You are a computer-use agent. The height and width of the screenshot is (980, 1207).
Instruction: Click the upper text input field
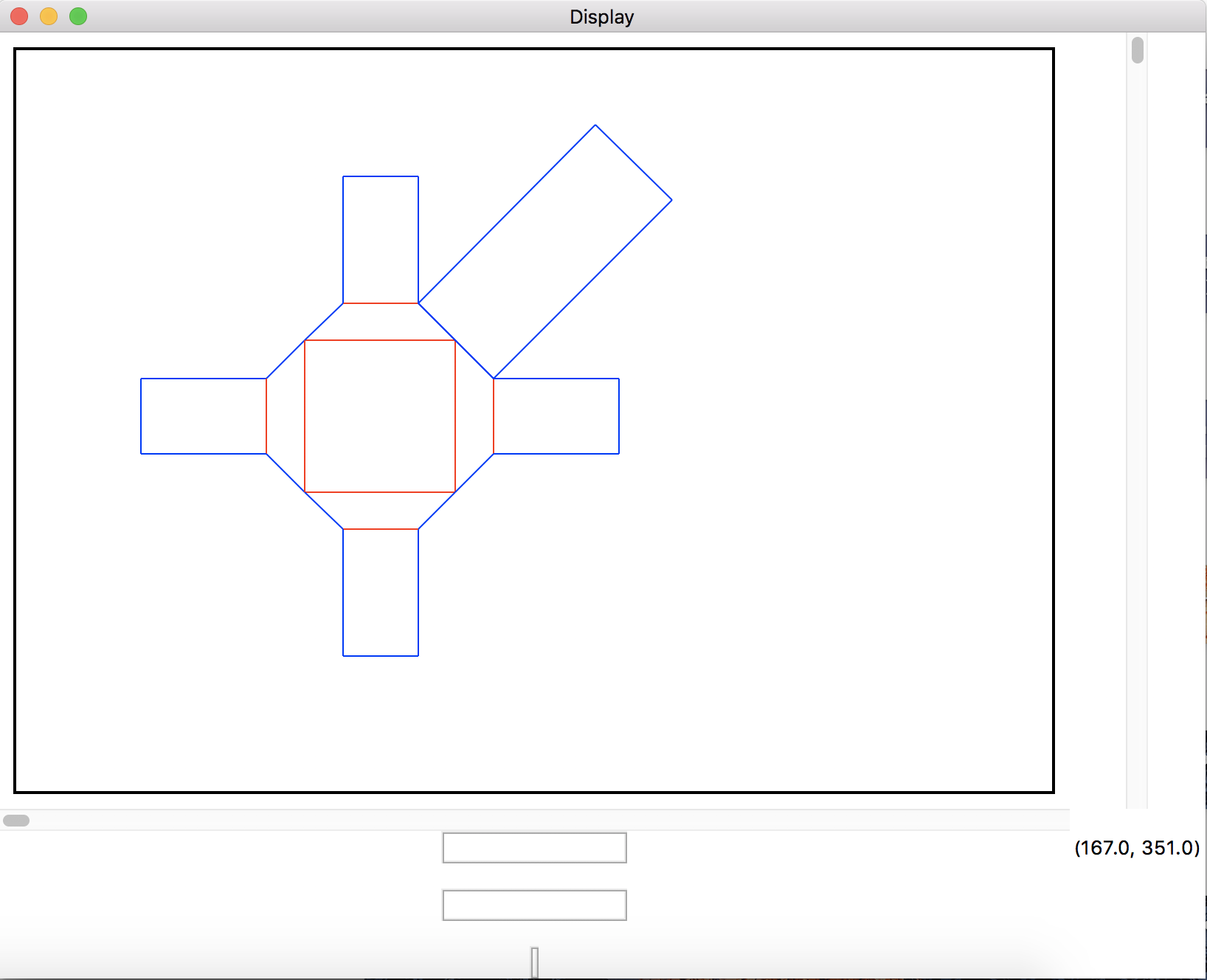tap(534, 848)
